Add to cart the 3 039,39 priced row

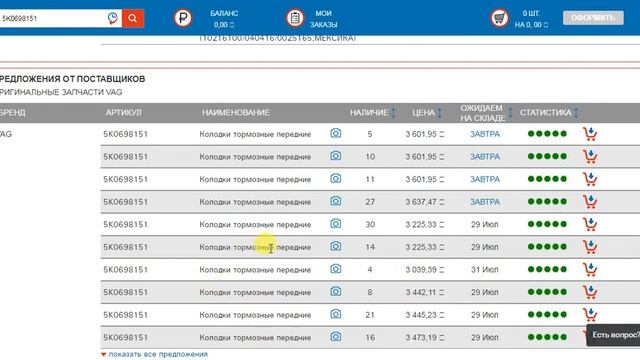(590, 269)
